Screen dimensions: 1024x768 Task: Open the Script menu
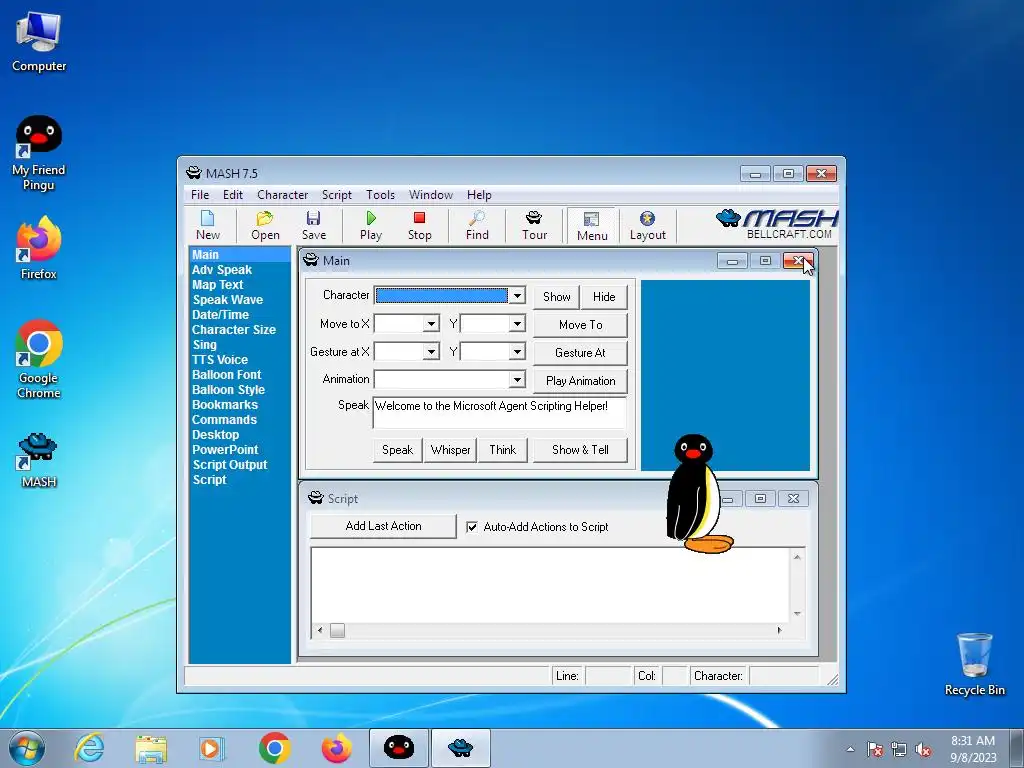336,195
